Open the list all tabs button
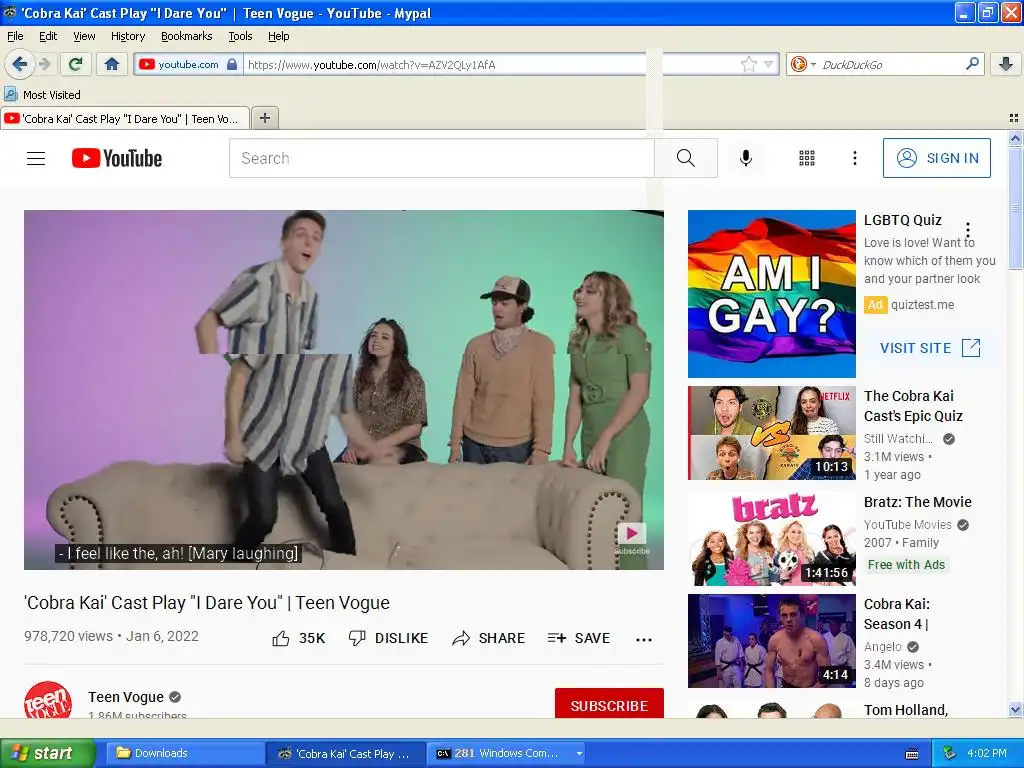 pyautogui.click(x=1014, y=118)
